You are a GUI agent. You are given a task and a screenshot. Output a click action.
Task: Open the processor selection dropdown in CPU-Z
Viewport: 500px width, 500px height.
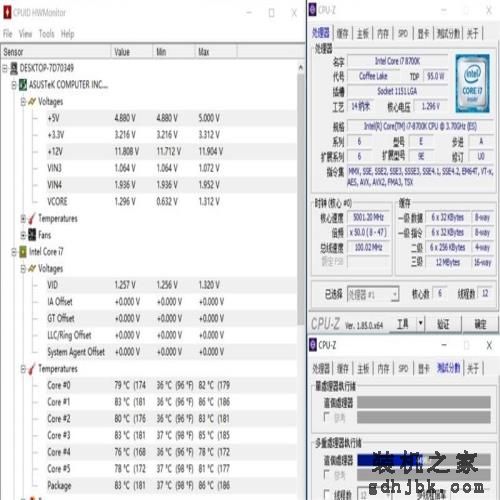click(395, 294)
